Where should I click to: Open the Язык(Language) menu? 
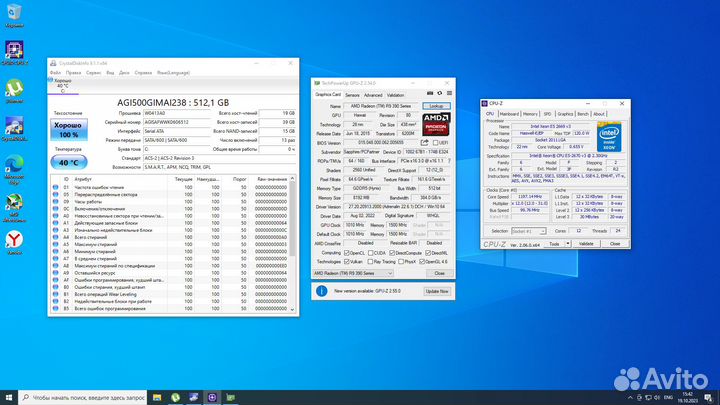tap(173, 73)
